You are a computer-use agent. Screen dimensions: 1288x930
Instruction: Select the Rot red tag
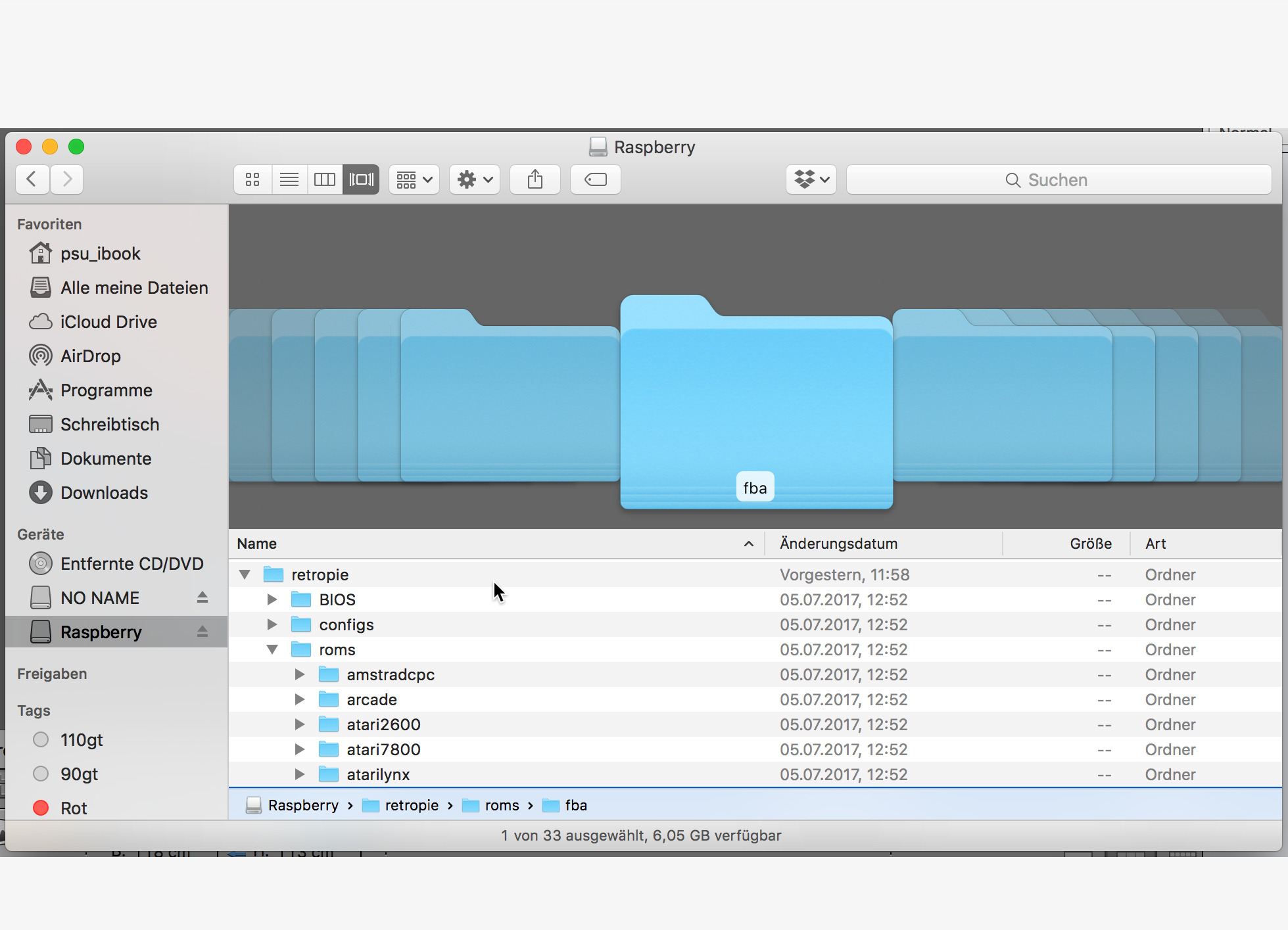point(73,808)
